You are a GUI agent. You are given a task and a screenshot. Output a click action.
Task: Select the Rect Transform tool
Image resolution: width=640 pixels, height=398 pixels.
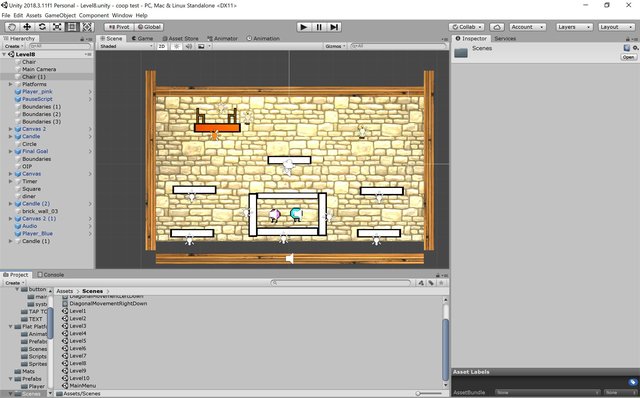72,27
